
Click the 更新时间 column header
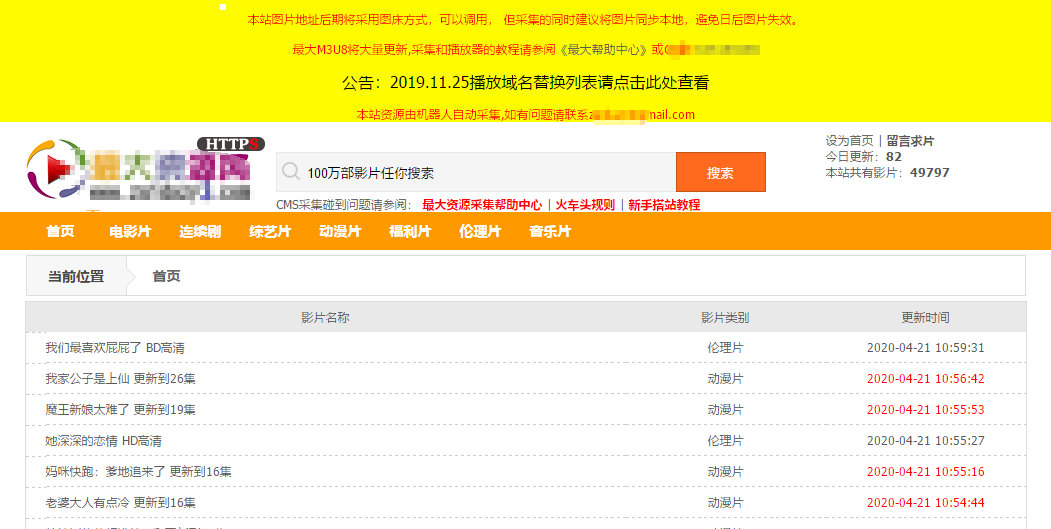pos(925,318)
